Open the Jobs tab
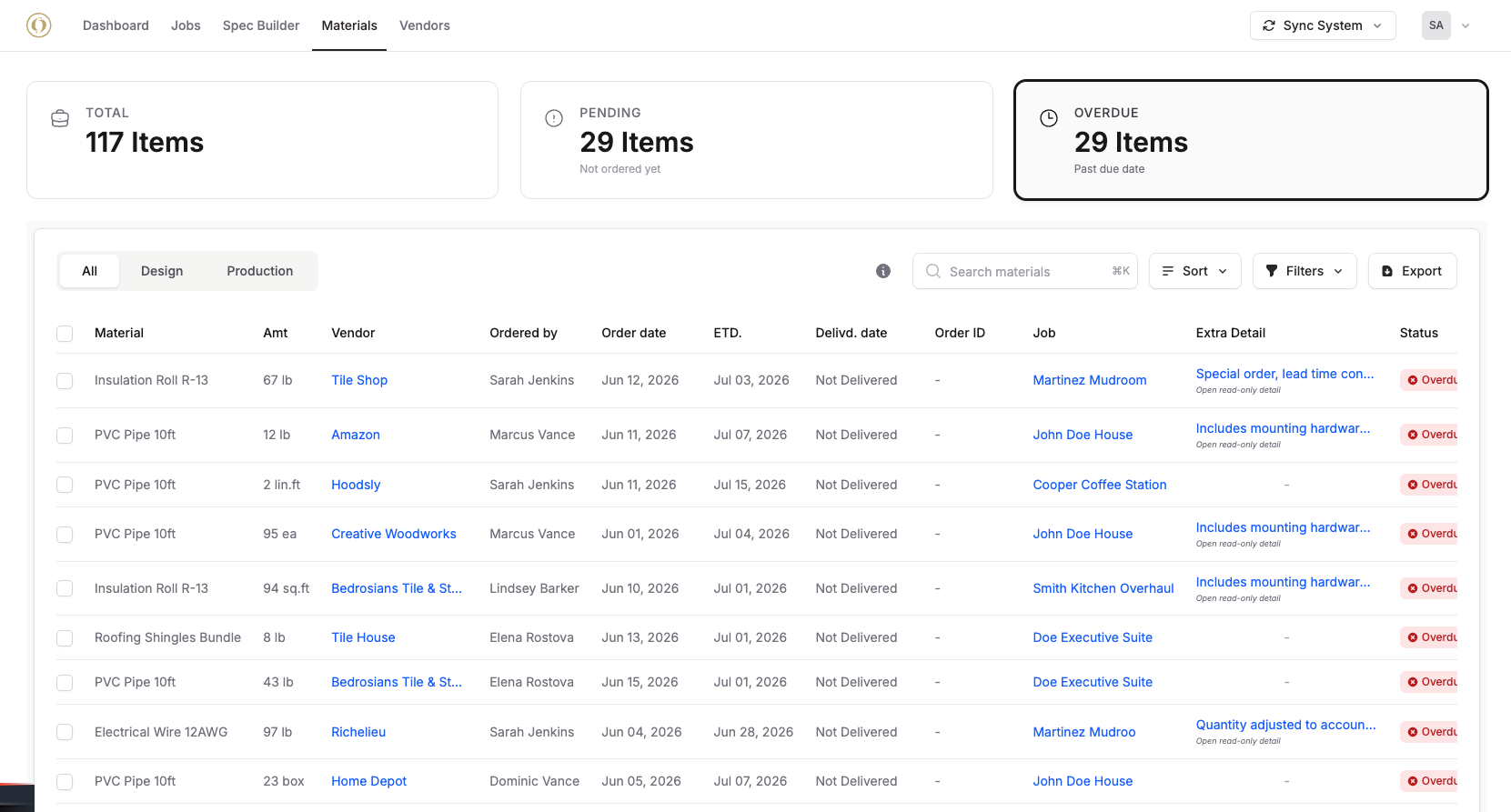This screenshot has height=812, width=1511. (x=186, y=25)
